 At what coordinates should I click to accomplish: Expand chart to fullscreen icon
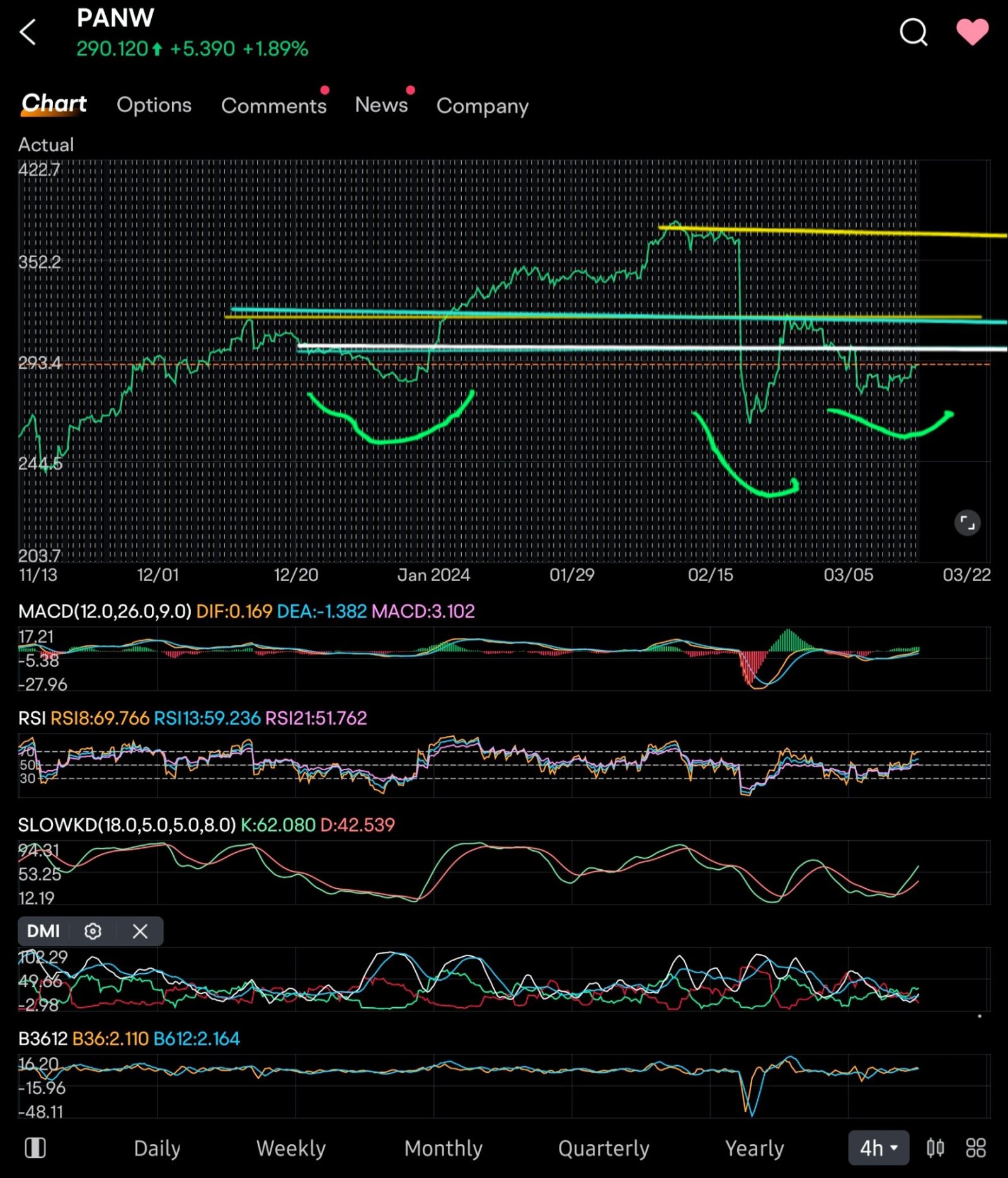967,523
